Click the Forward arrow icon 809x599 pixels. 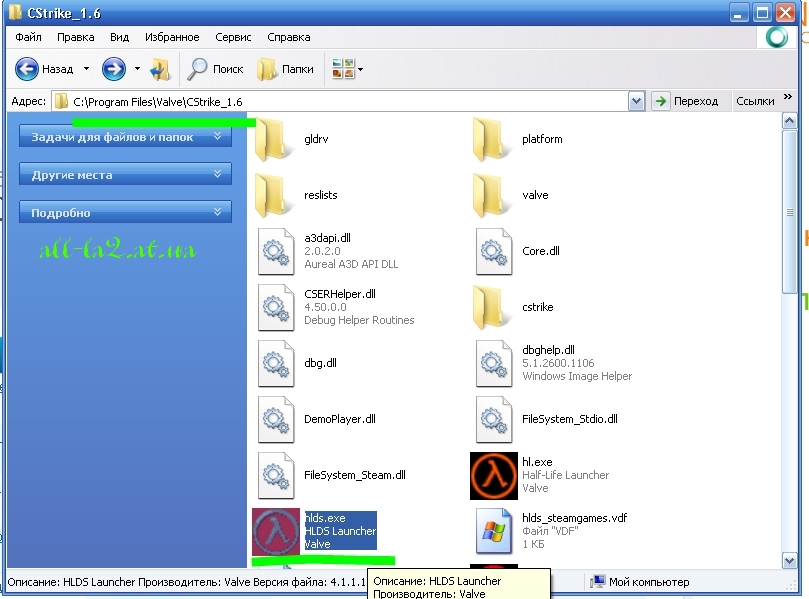(114, 69)
